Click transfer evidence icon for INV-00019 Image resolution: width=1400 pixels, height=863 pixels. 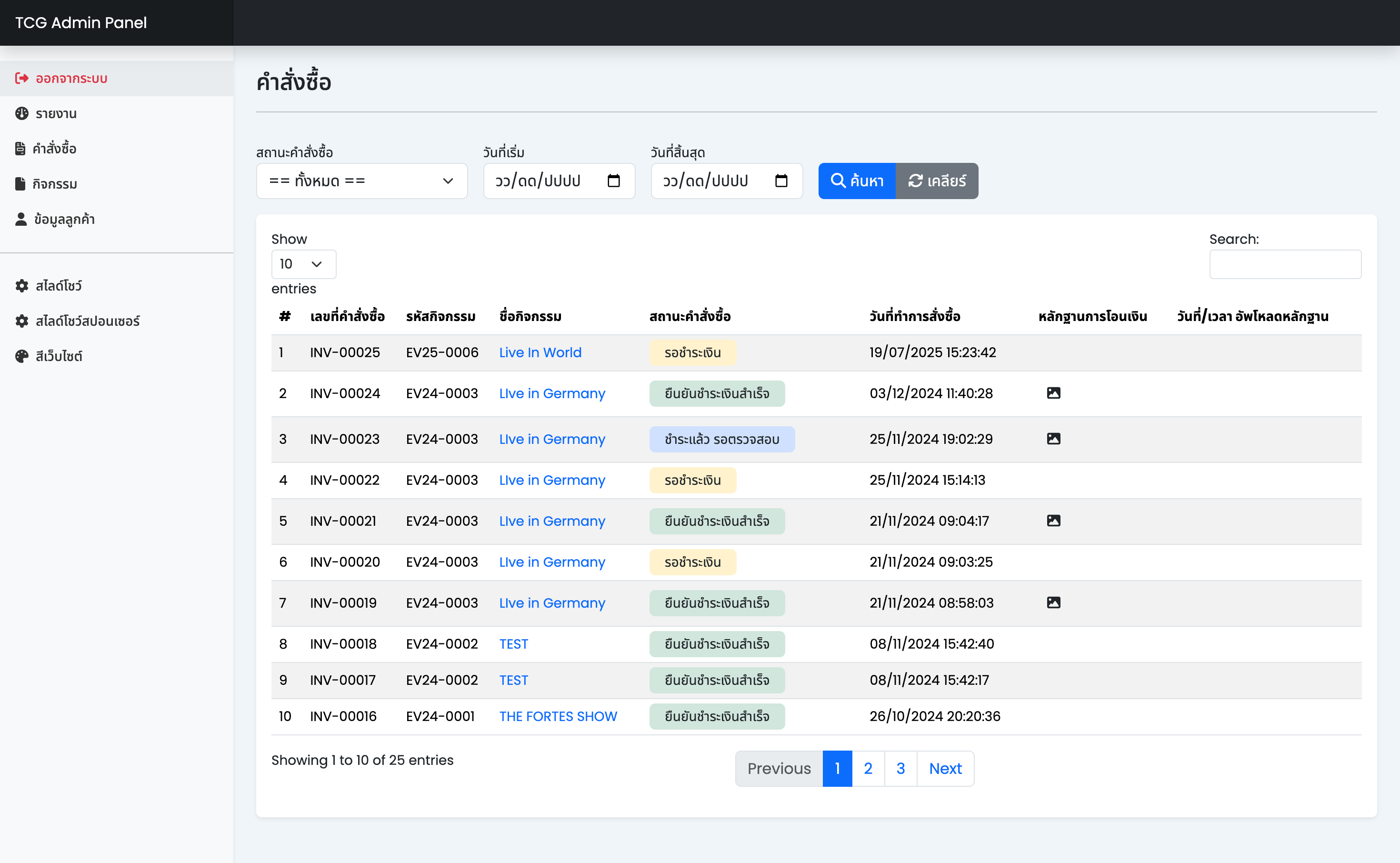tap(1053, 603)
